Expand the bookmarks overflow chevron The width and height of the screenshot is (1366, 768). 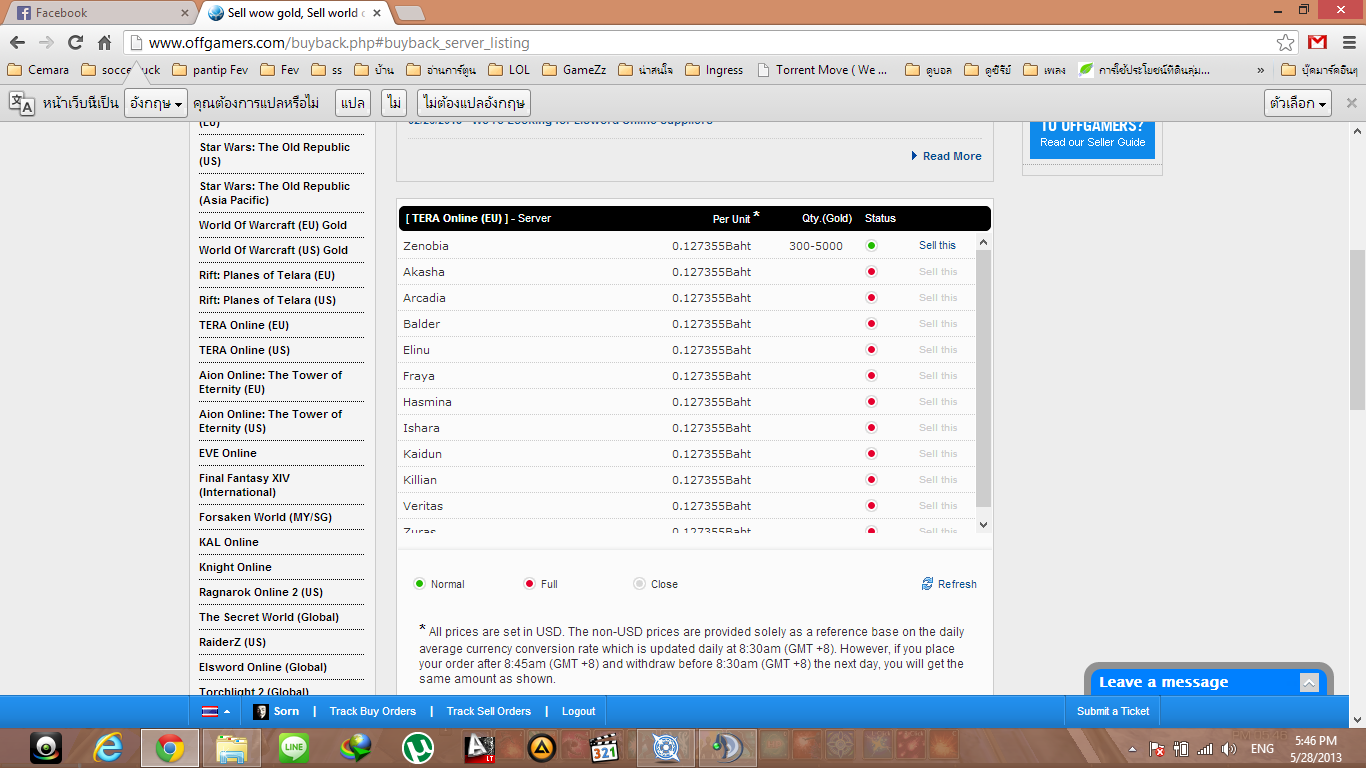[x=1261, y=70]
